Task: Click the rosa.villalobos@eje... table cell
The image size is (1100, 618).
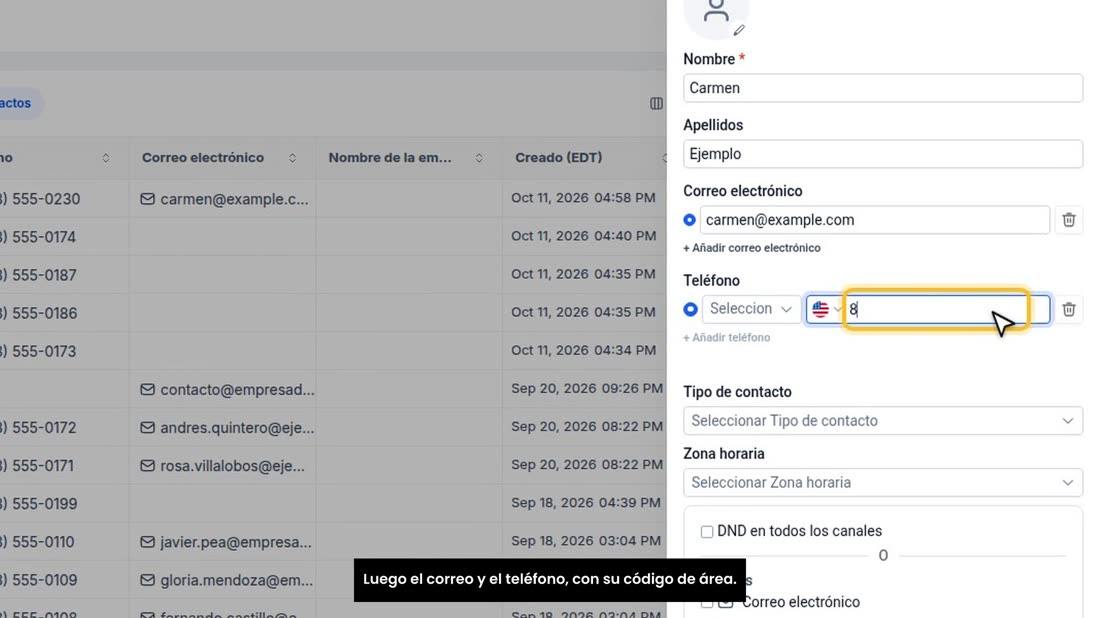Action: 222,466
